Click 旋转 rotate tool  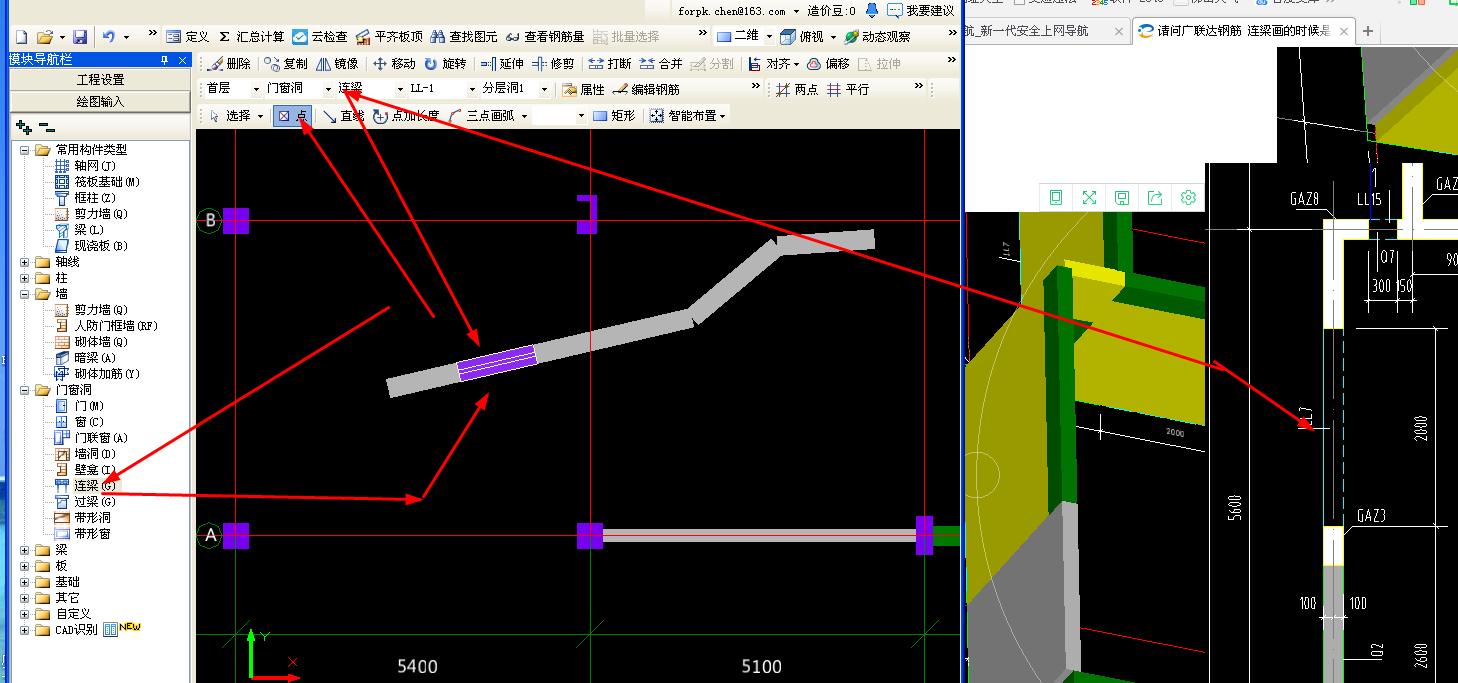[x=445, y=63]
